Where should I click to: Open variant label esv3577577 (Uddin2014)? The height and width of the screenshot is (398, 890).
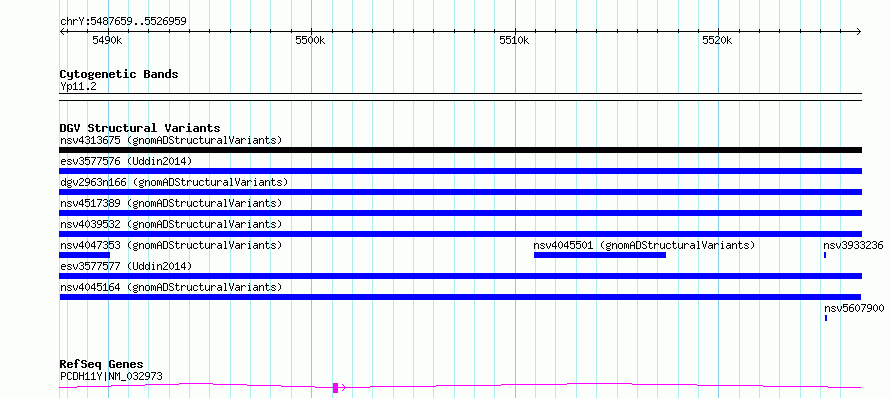[x=126, y=266]
